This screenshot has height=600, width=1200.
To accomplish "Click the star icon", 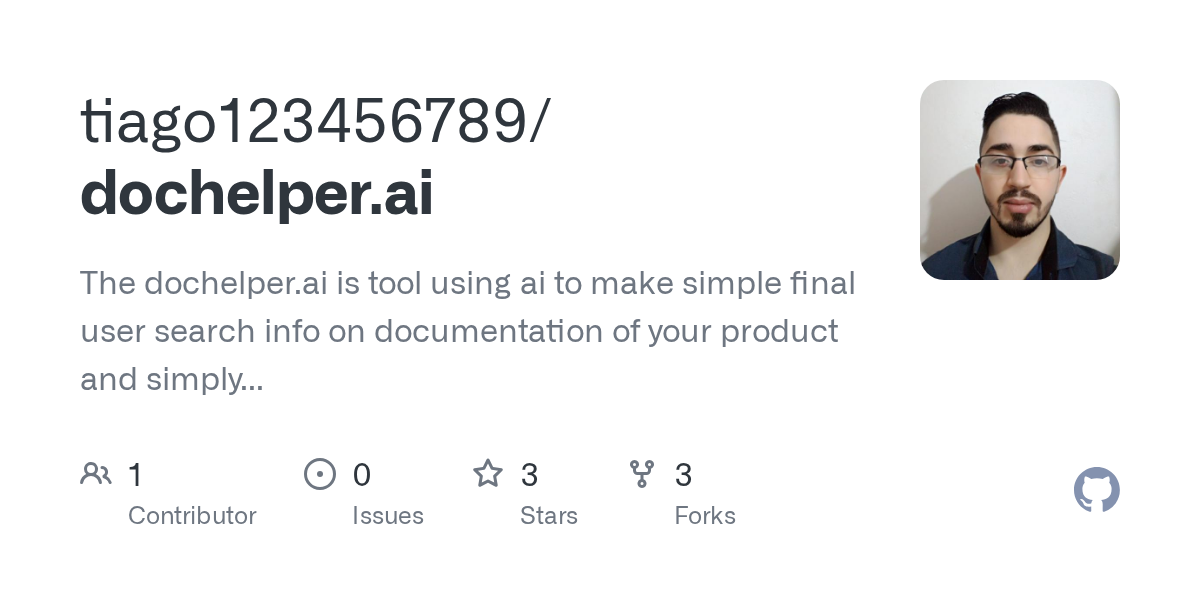I will [488, 473].
